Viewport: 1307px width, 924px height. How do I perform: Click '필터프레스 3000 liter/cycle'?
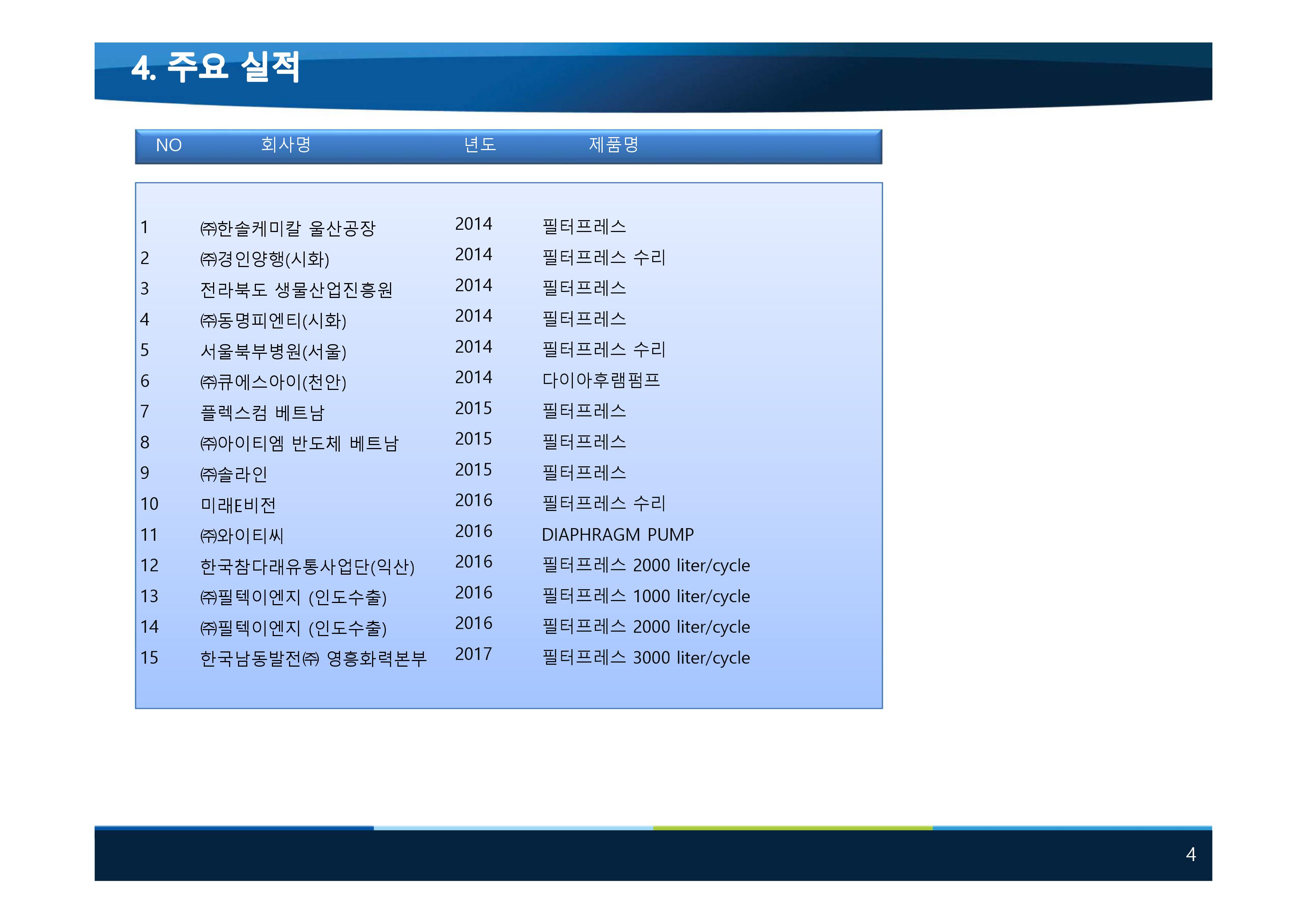coord(645,658)
